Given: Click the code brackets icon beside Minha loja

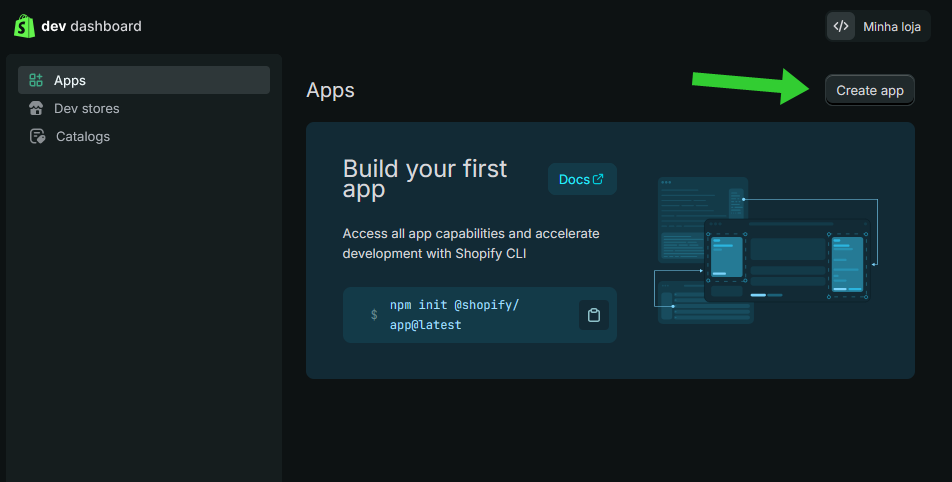Looking at the screenshot, I should (841, 27).
